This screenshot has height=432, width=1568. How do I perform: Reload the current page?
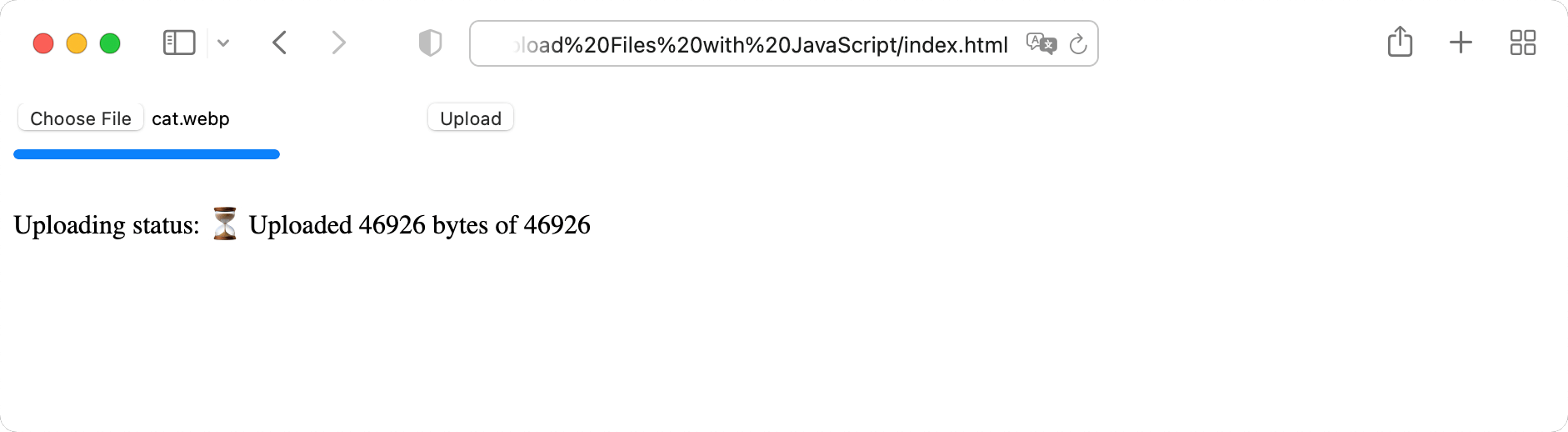(1078, 43)
